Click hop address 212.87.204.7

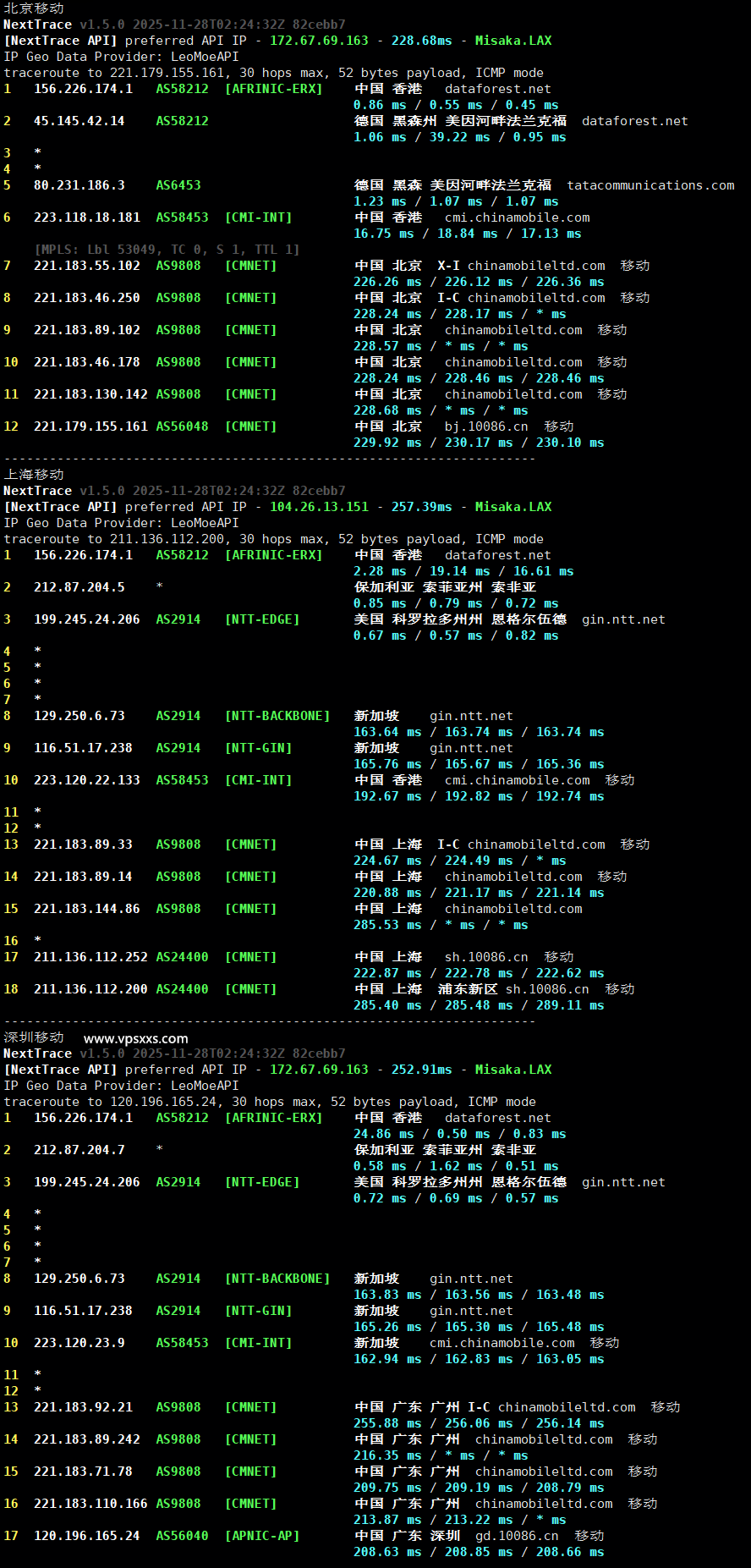click(x=79, y=1150)
